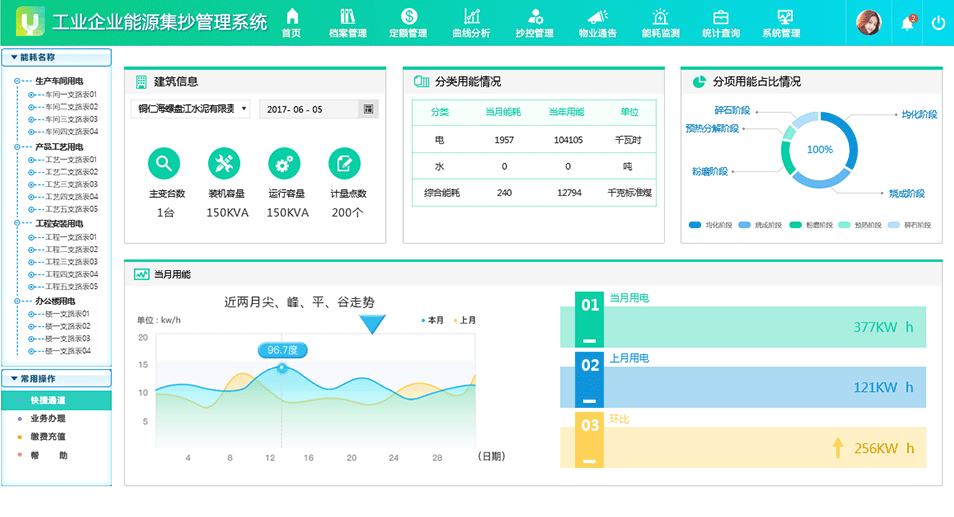Open the 首页 home icon
The image size is (954, 517).
(291, 17)
